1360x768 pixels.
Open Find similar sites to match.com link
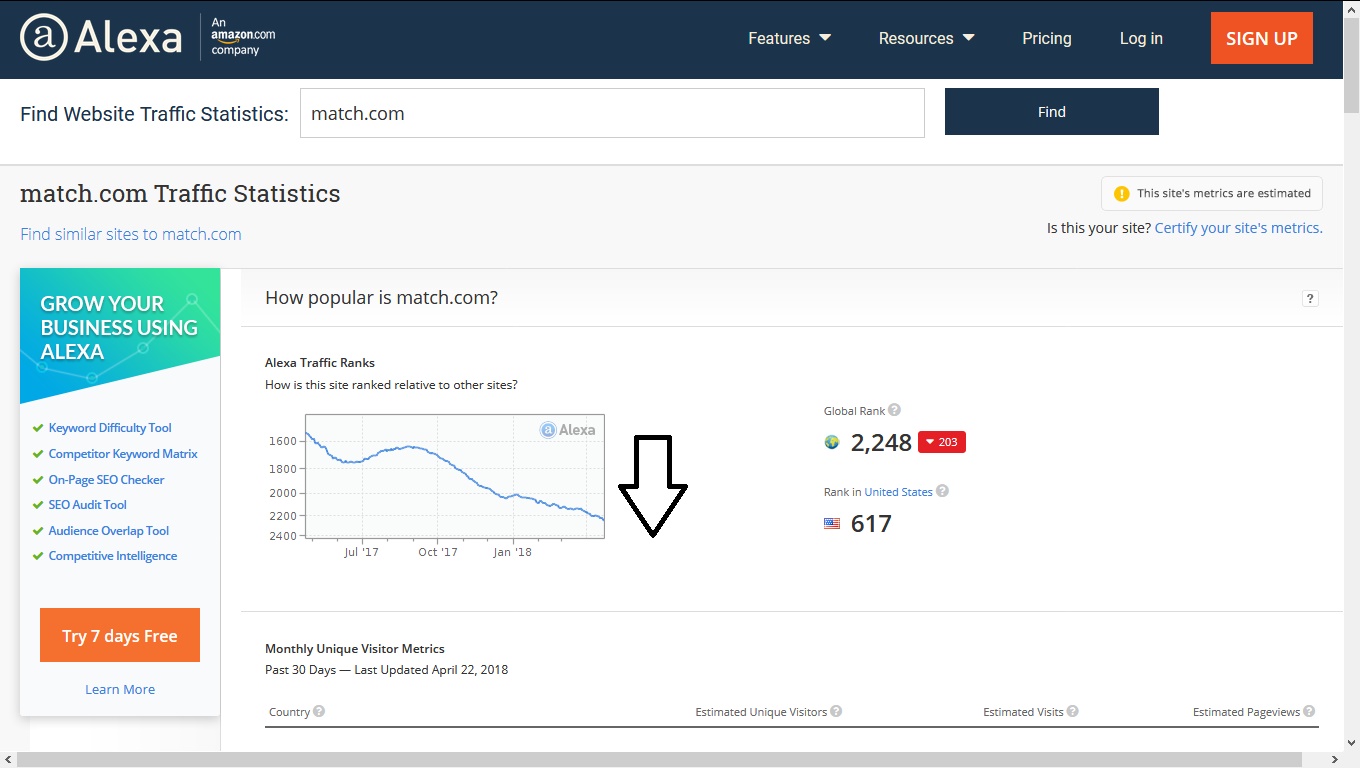[131, 234]
